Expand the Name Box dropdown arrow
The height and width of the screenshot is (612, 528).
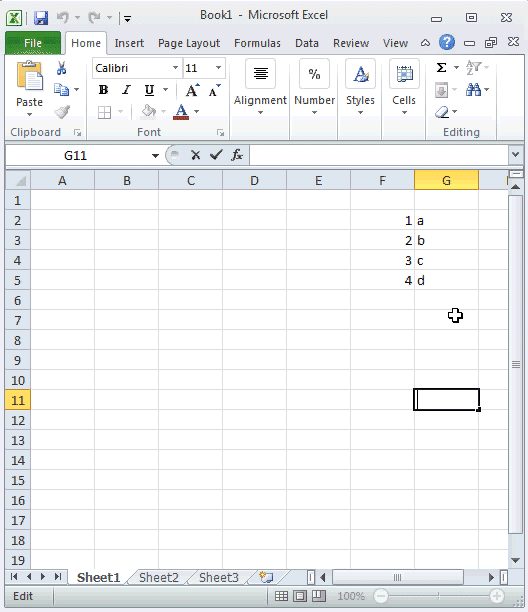pos(155,156)
